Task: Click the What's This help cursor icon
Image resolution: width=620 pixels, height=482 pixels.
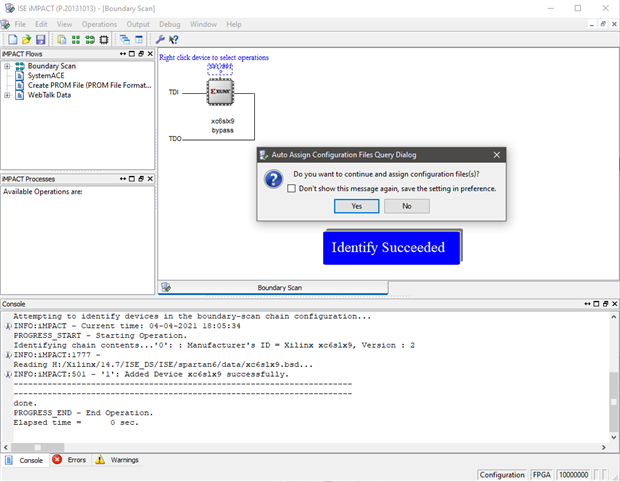Action: coord(173,39)
